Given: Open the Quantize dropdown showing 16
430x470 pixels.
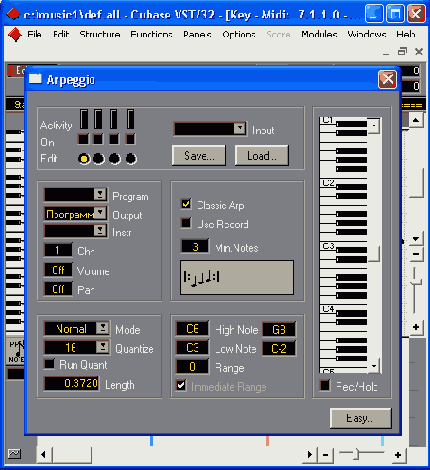Looking at the screenshot, I should (103, 347).
